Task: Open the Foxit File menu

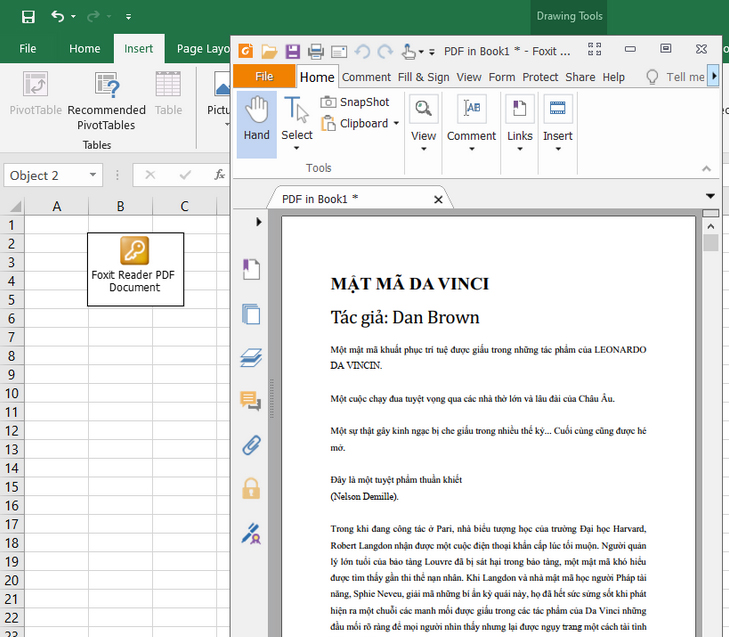Action: point(264,76)
